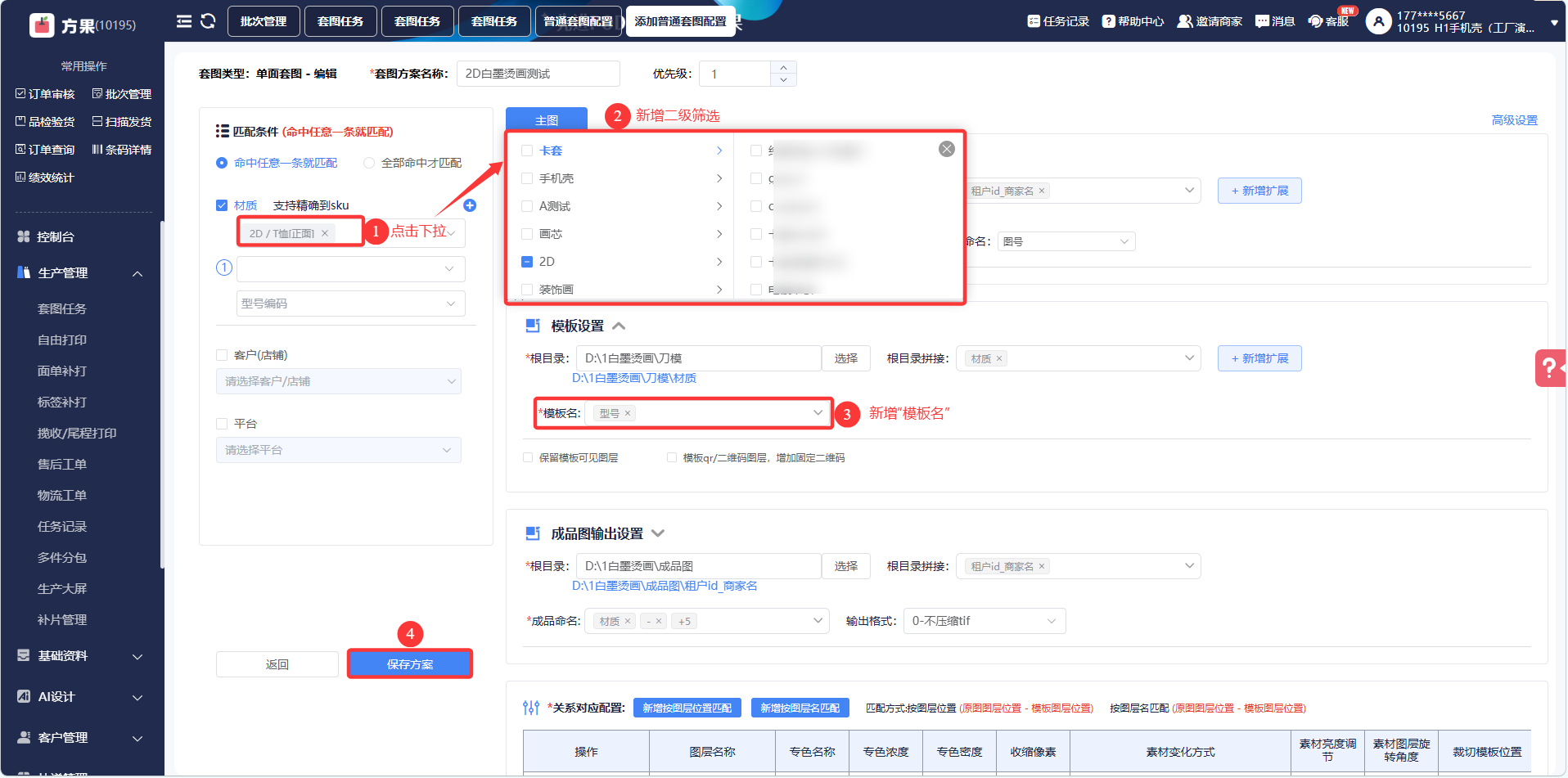The width and height of the screenshot is (1568, 778).
Task: Click the red question mark help widget
Action: point(1550,368)
